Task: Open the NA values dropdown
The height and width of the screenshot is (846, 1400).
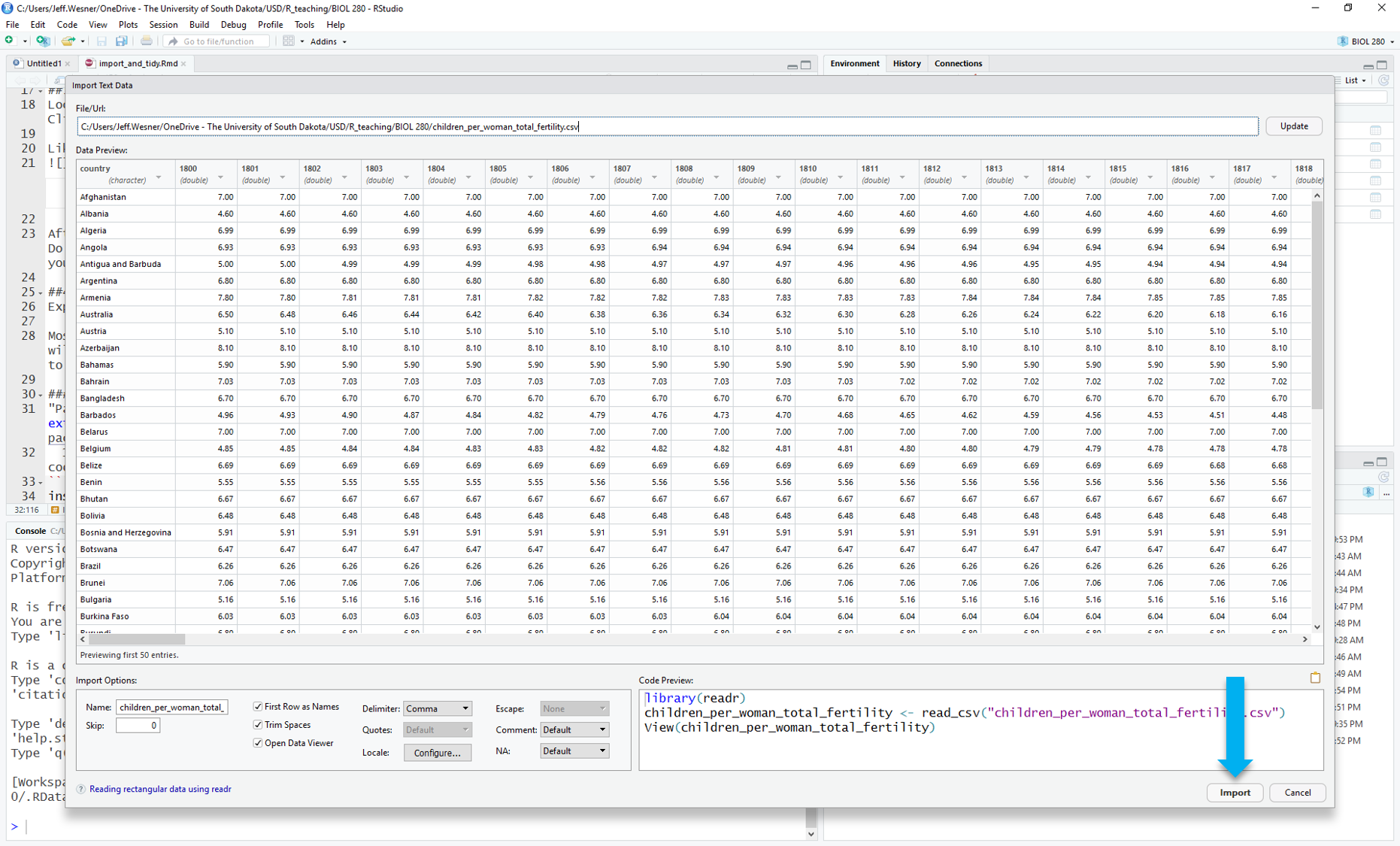Action: tap(574, 750)
